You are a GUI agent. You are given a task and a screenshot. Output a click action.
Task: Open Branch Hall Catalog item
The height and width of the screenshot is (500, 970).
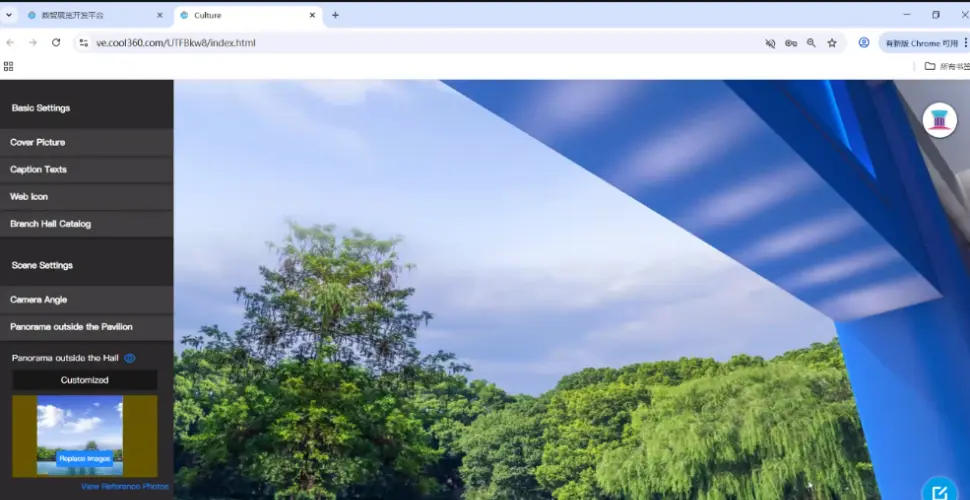(x=87, y=224)
